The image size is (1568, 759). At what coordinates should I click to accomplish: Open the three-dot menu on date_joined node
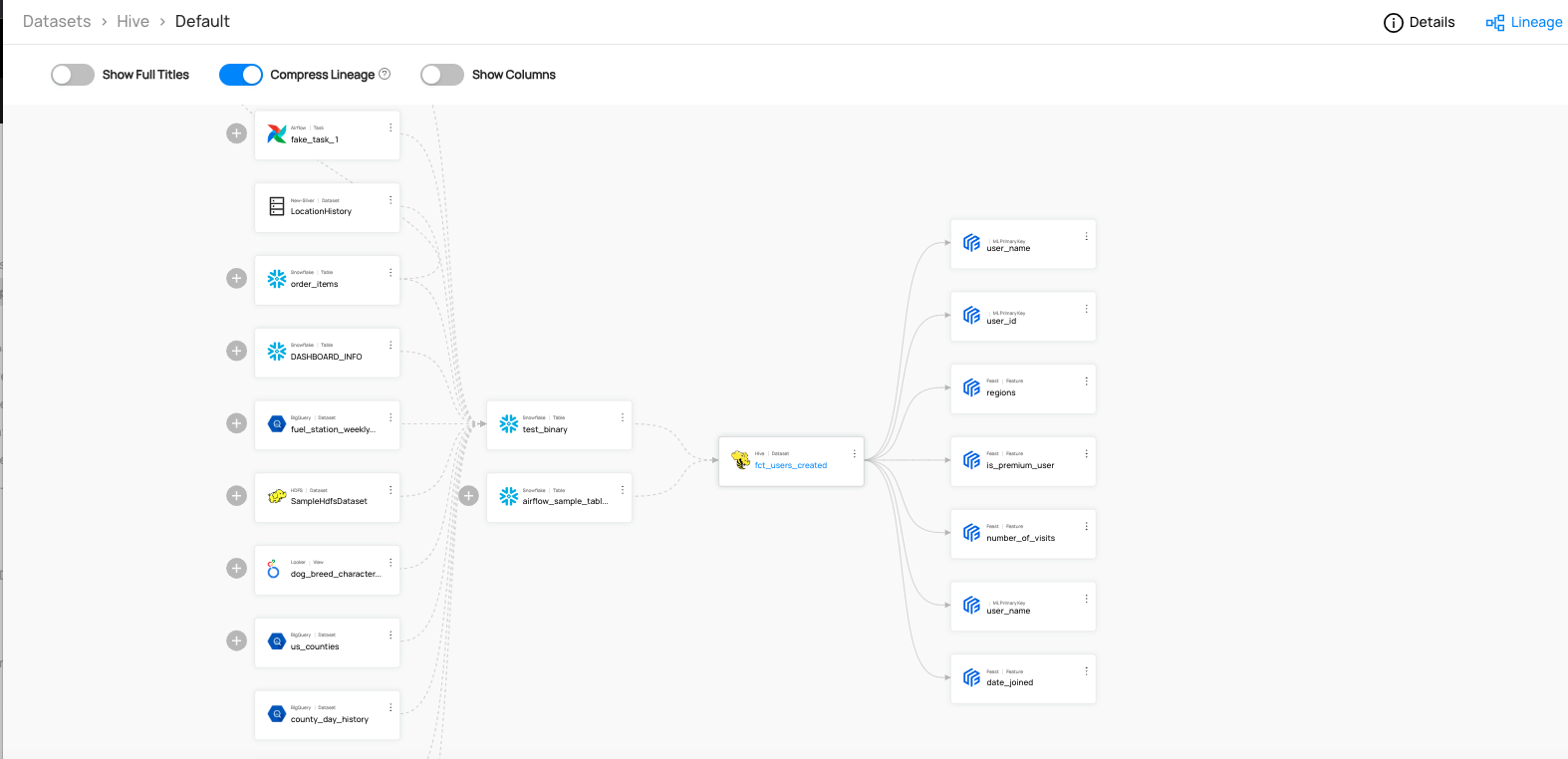click(x=1086, y=671)
